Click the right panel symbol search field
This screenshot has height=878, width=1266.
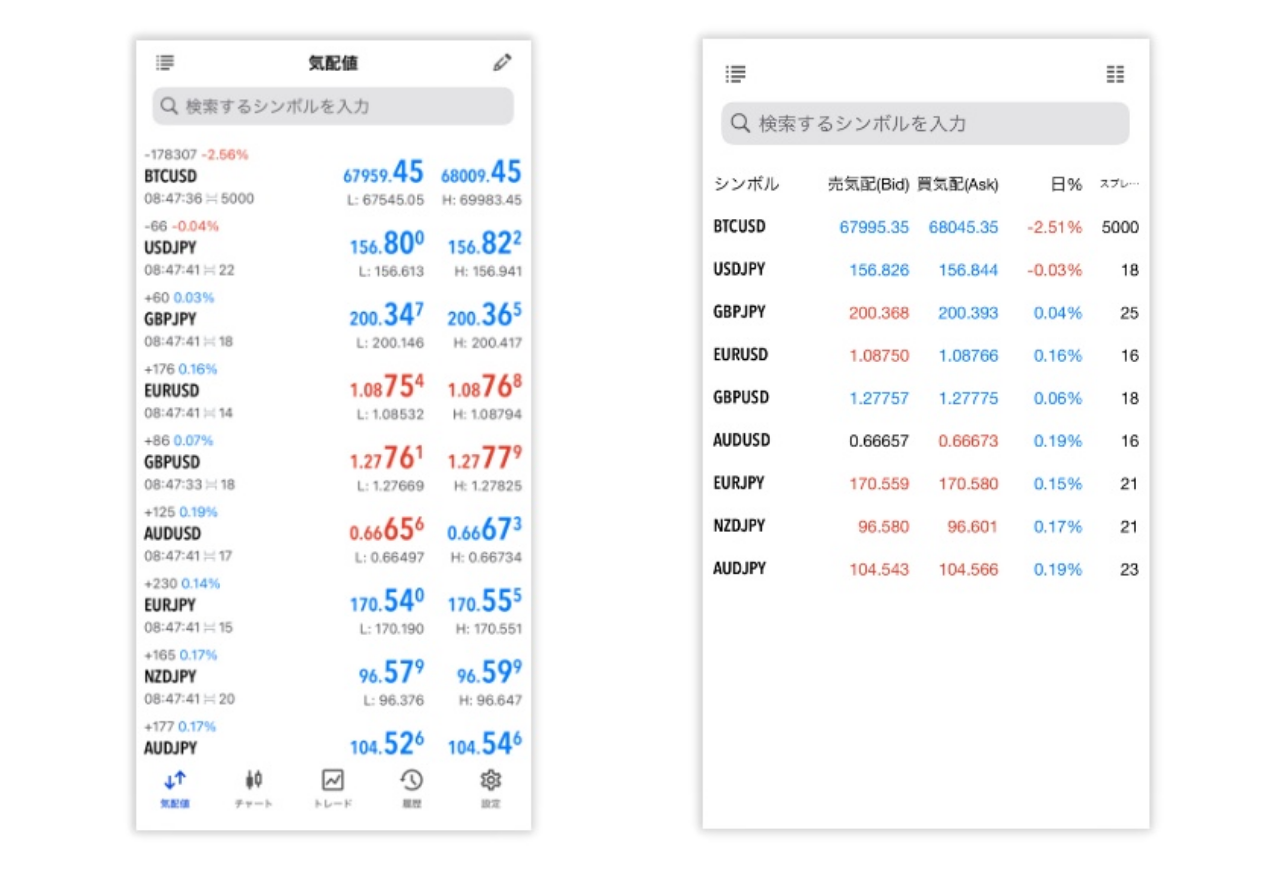click(x=925, y=124)
